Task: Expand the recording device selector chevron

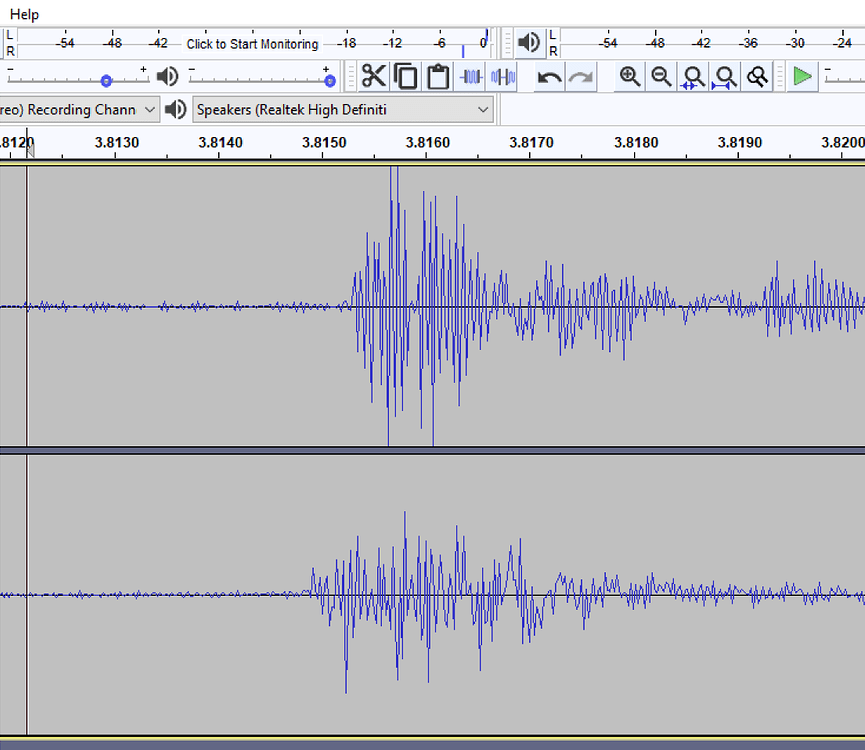Action: [150, 110]
